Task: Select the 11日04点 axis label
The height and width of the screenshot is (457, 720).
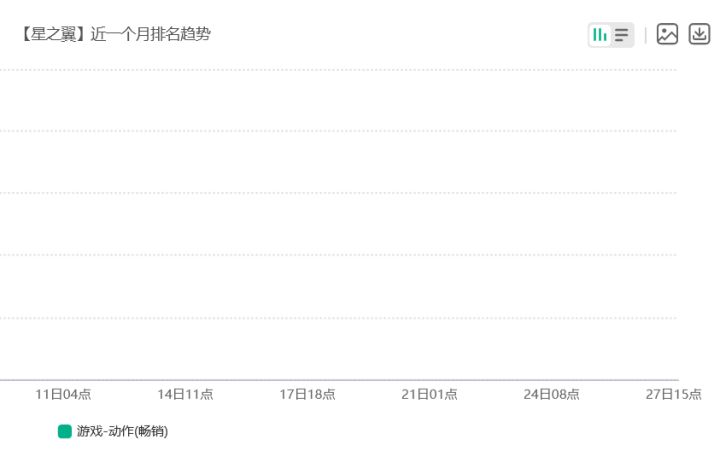Action: click(63, 394)
